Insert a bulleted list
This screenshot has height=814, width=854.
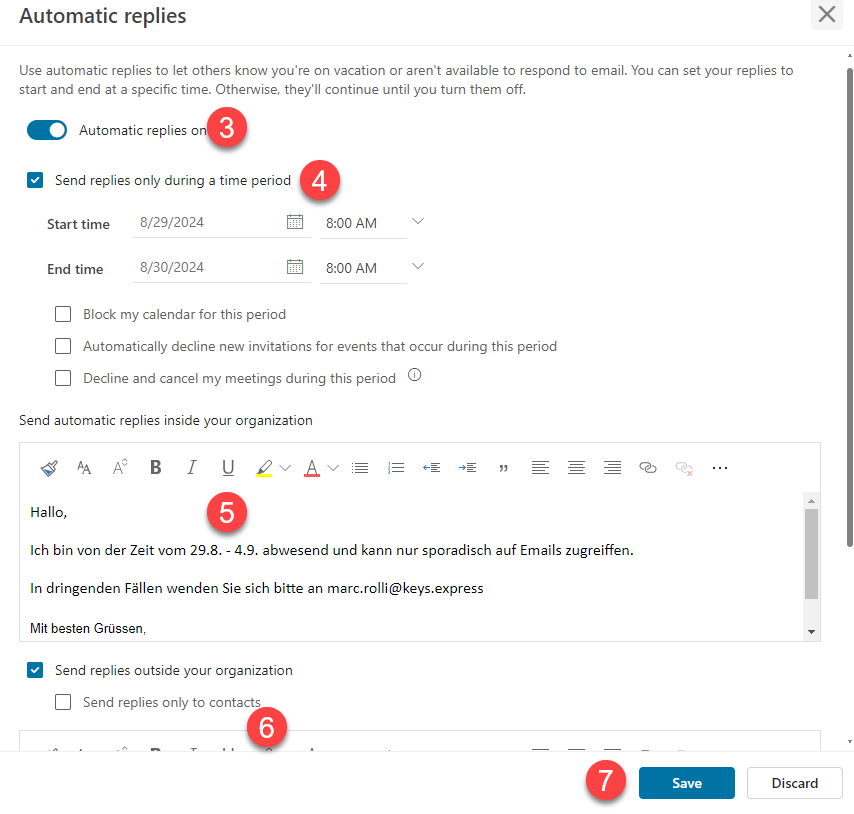(360, 467)
